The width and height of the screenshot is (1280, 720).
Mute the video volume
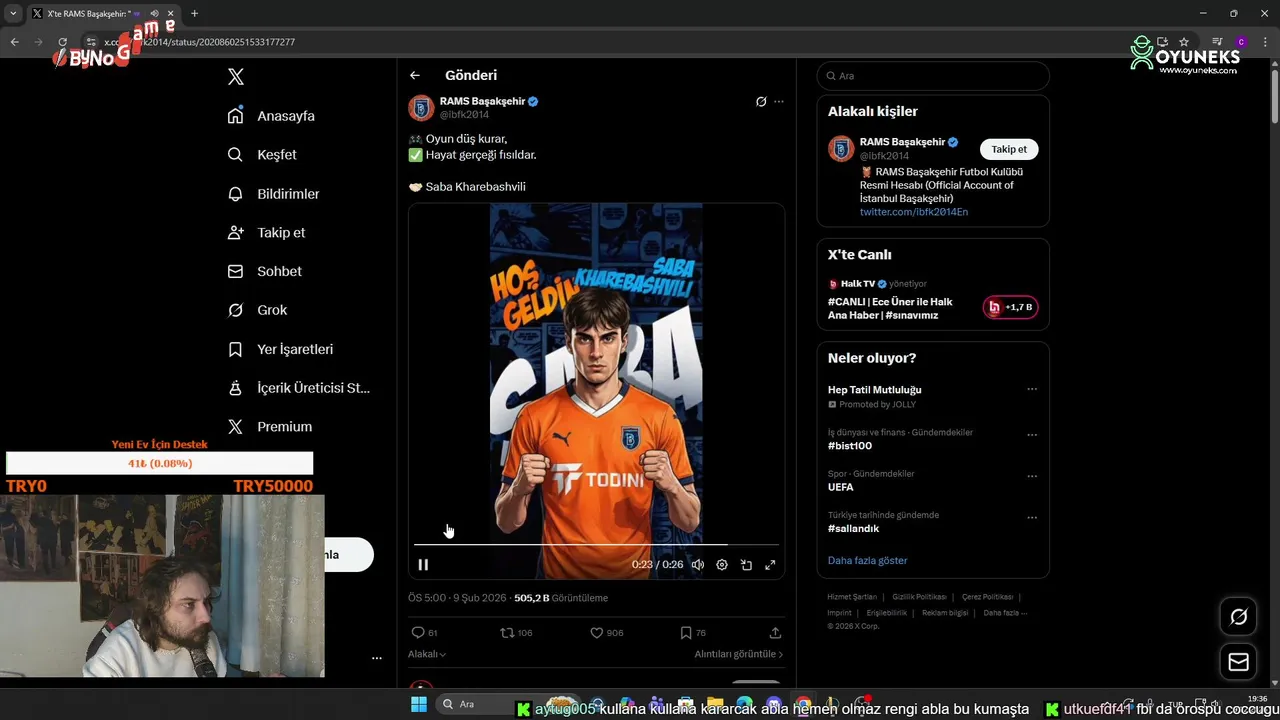point(698,565)
